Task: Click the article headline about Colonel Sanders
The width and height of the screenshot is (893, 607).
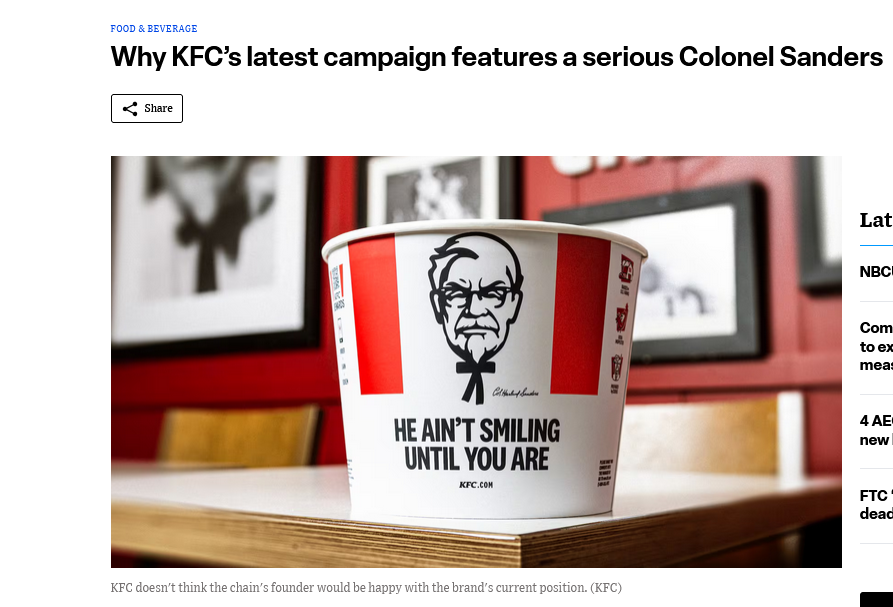Action: tap(497, 57)
